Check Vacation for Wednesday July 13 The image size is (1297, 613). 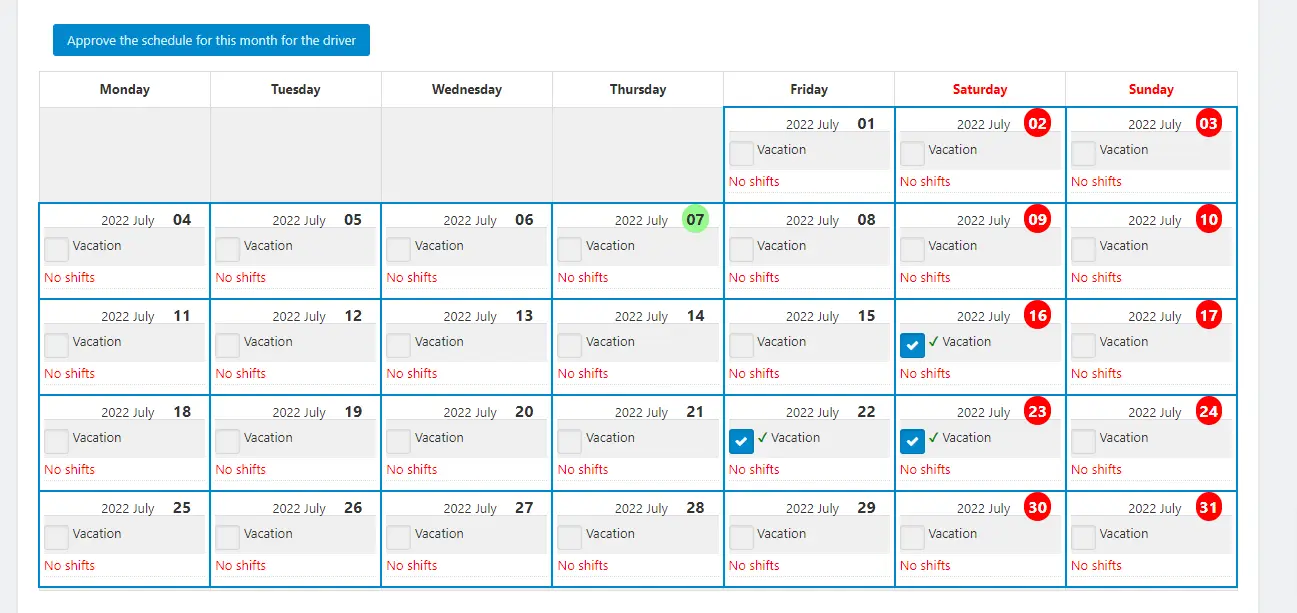click(399, 345)
